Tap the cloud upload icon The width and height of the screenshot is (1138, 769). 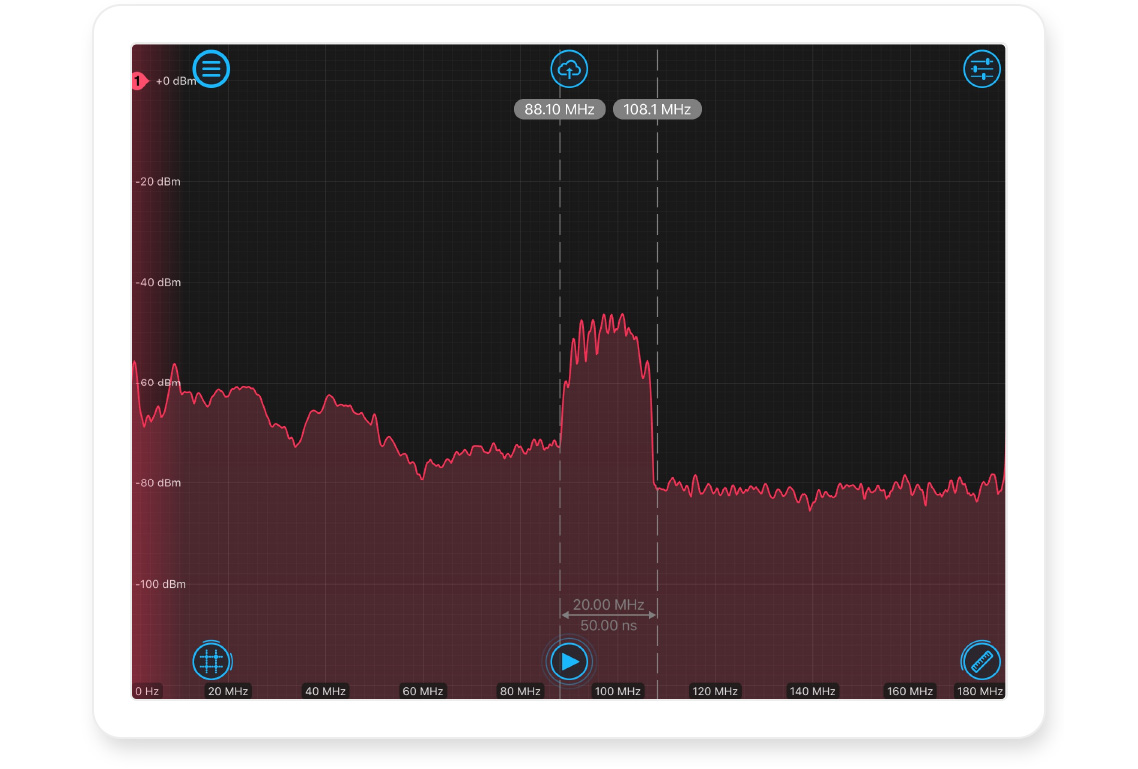tap(569, 69)
